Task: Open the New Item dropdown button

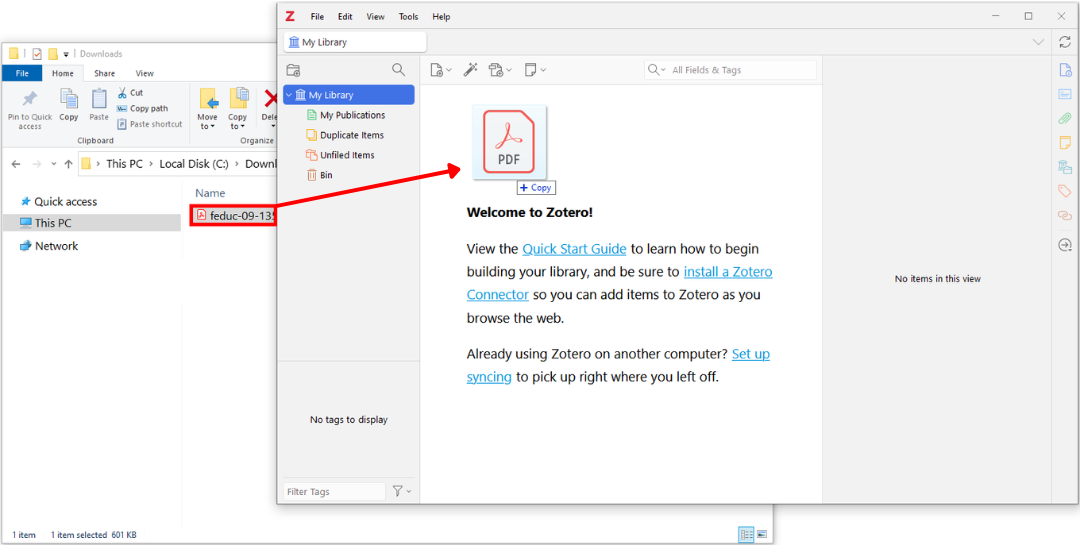Action: [x=440, y=70]
